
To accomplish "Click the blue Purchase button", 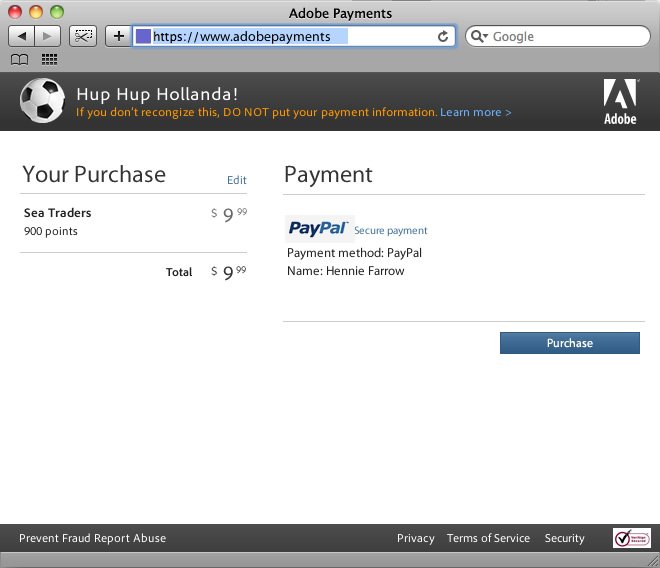I will tap(570, 343).
